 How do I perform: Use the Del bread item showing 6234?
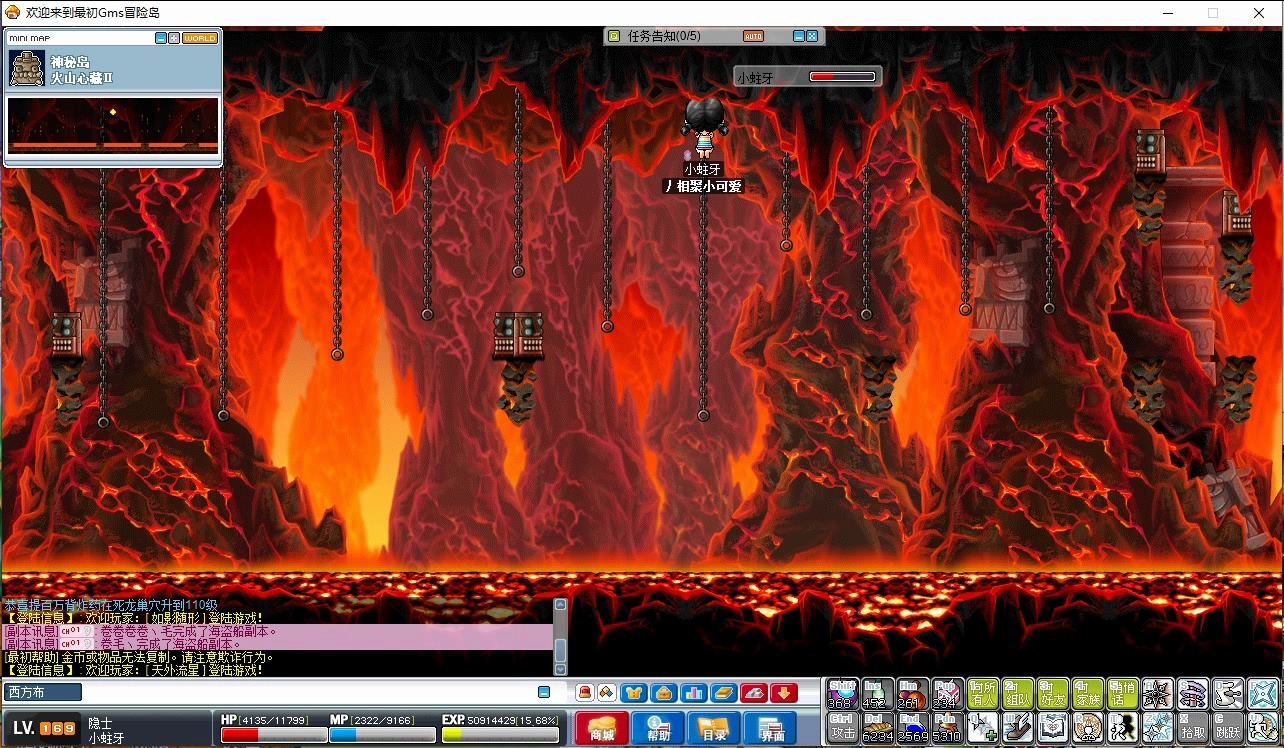click(x=878, y=727)
